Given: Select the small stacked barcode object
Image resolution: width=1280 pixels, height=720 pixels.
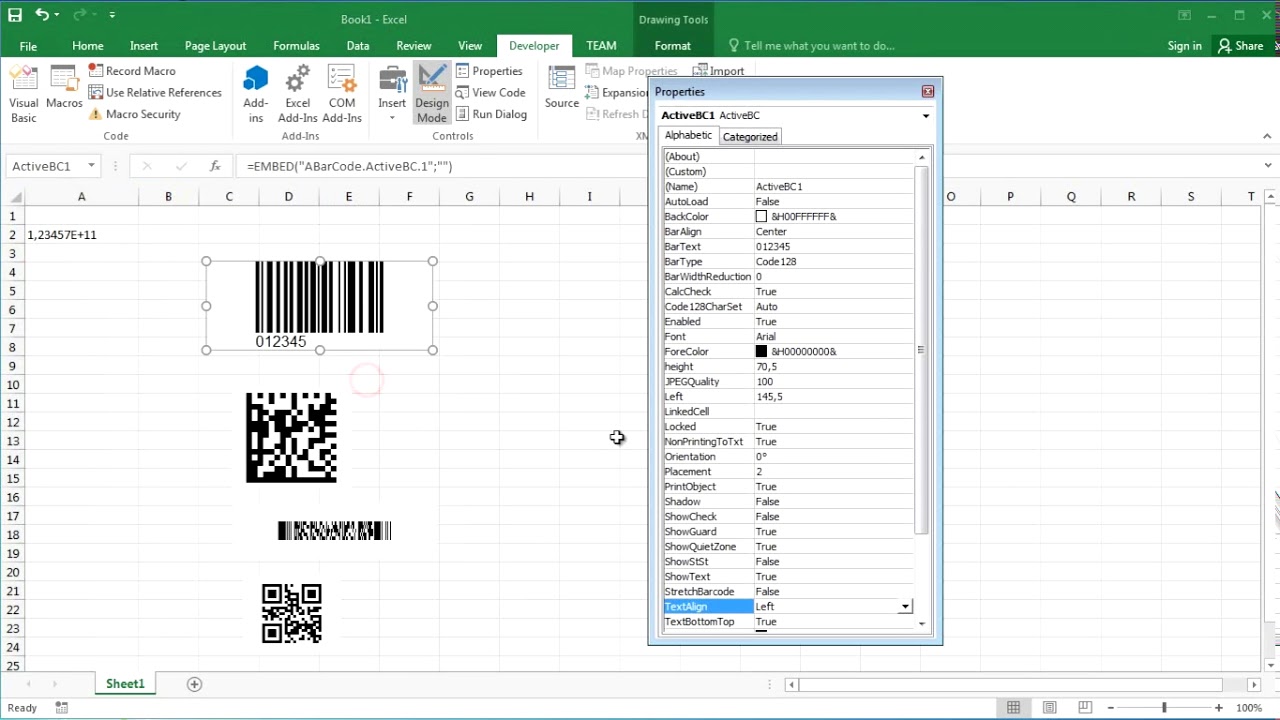Looking at the screenshot, I should (334, 530).
